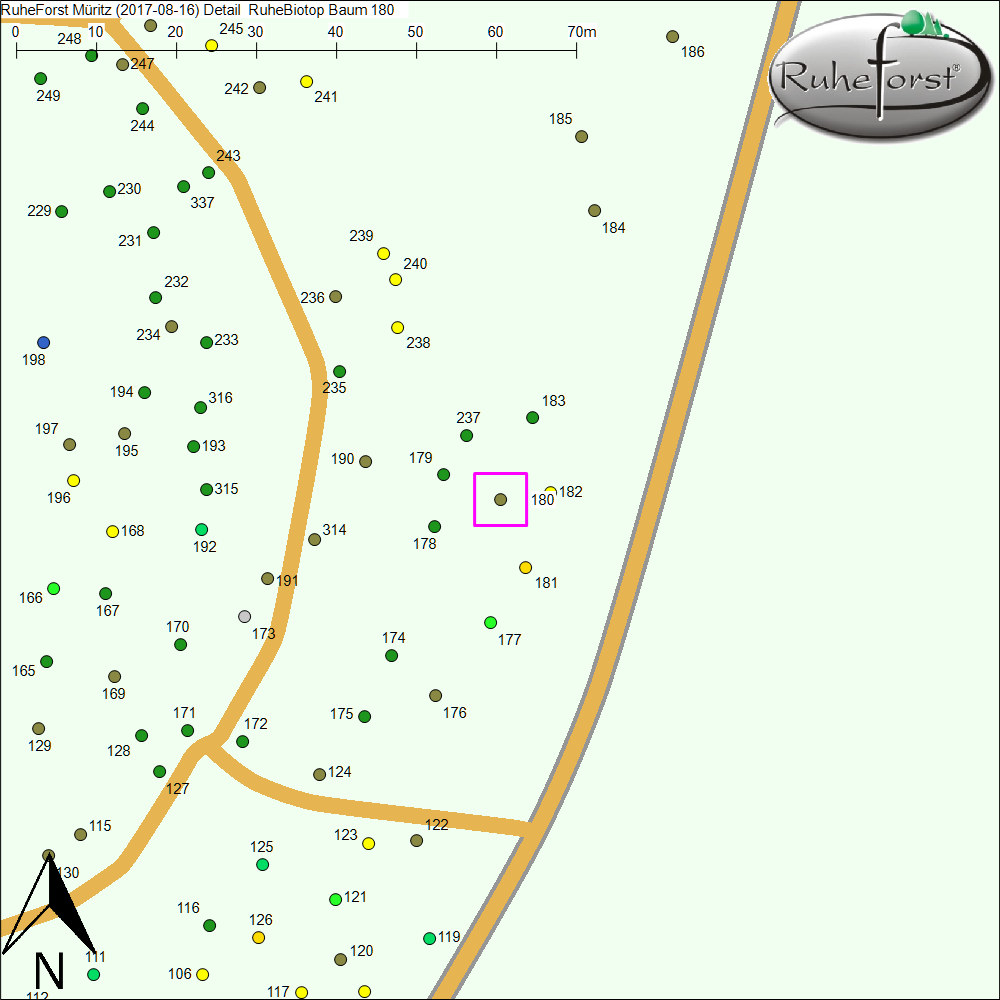Click the dark green tree marker 183
Screen dimensions: 1000x1000
[533, 417]
